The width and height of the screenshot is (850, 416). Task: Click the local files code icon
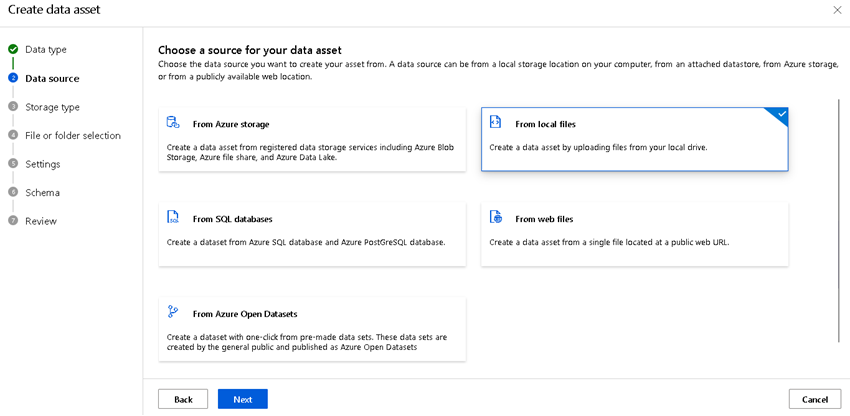pos(495,122)
